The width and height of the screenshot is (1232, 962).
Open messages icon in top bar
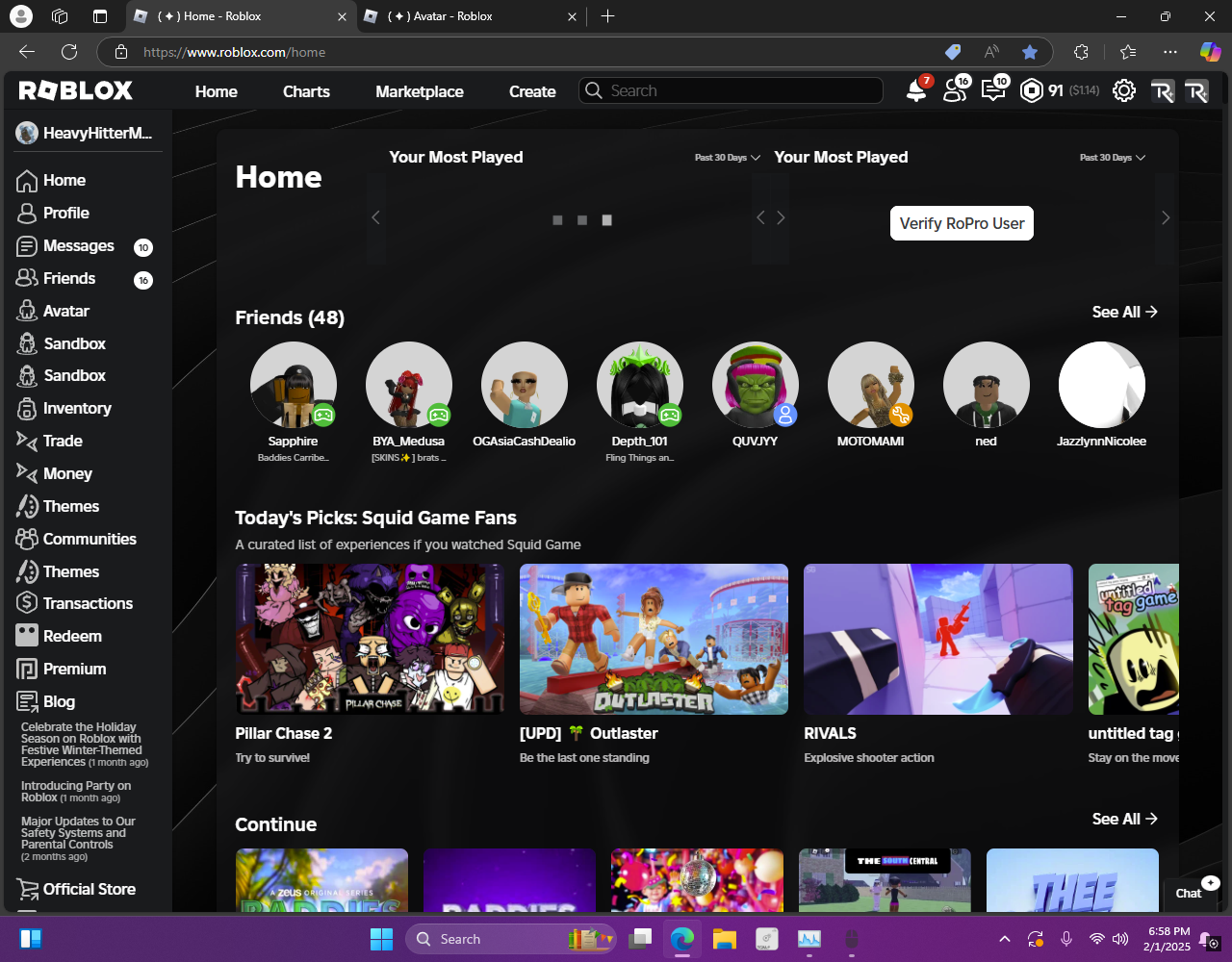(x=993, y=90)
